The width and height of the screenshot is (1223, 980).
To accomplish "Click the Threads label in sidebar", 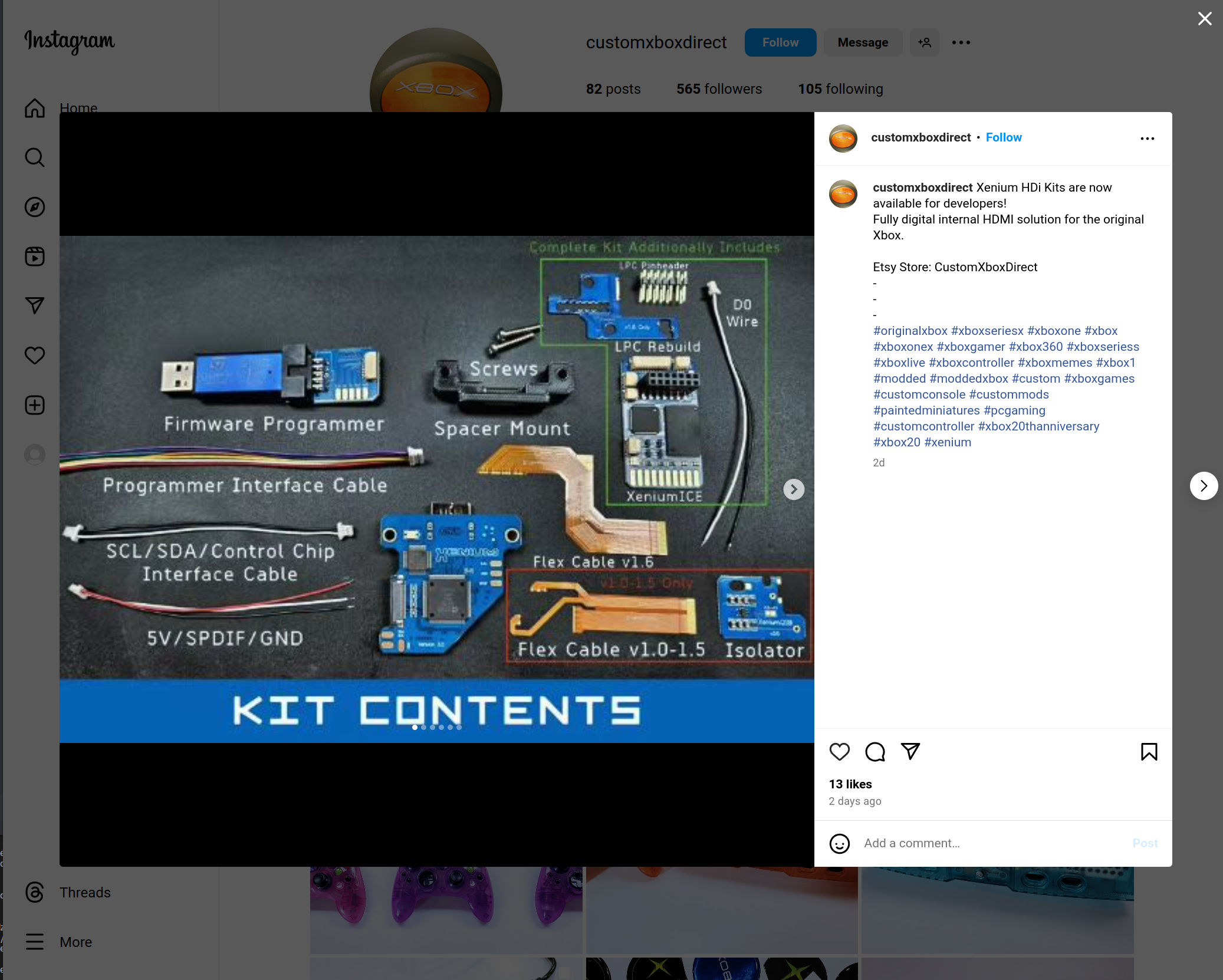I will pyautogui.click(x=85, y=893).
